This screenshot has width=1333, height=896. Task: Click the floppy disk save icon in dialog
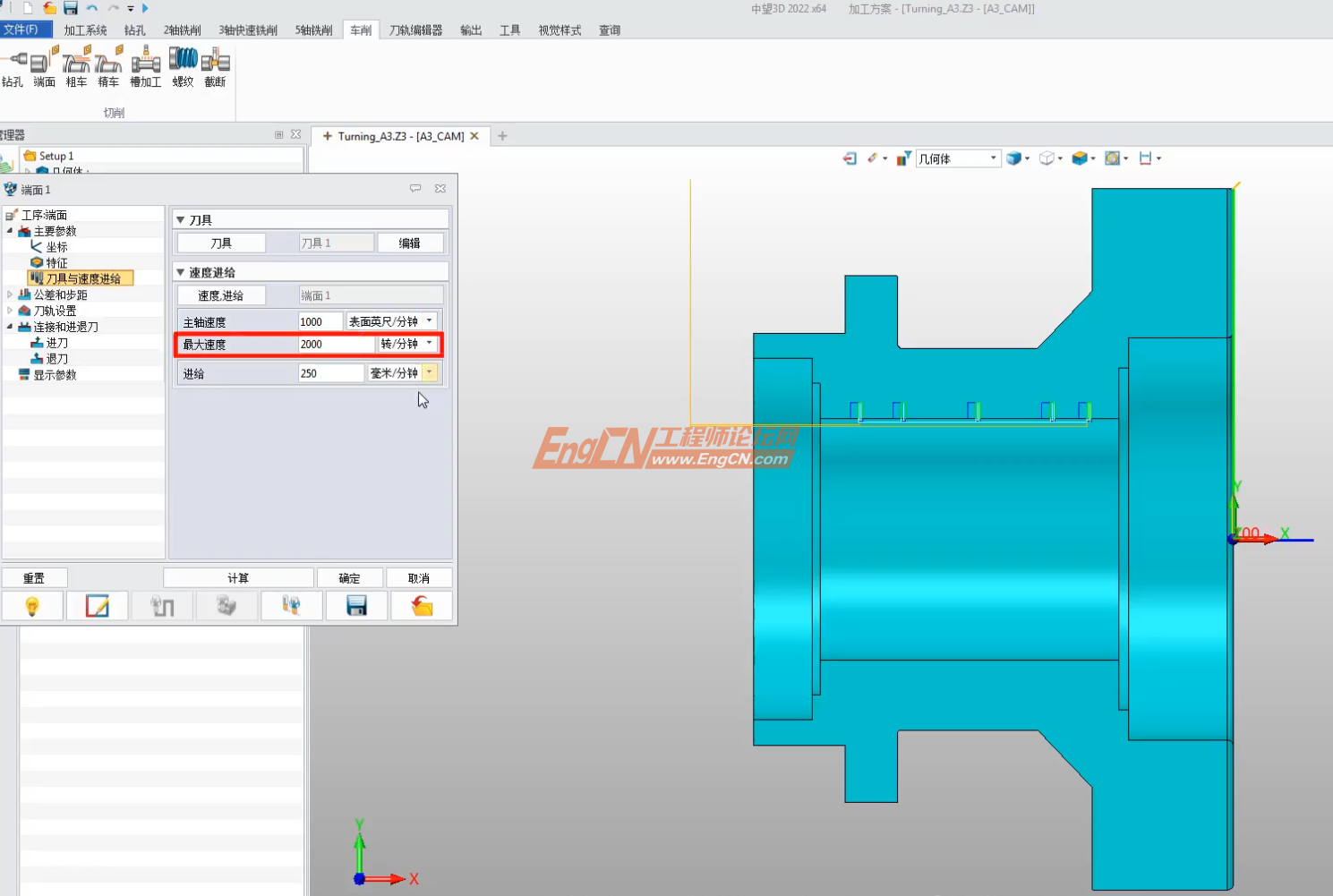(356, 606)
